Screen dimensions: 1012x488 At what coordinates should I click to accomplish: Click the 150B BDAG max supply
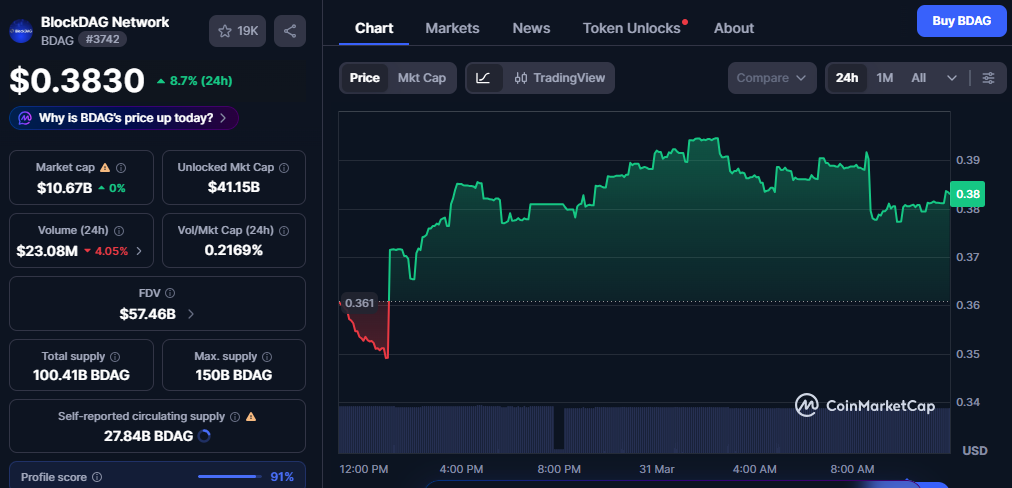point(234,375)
